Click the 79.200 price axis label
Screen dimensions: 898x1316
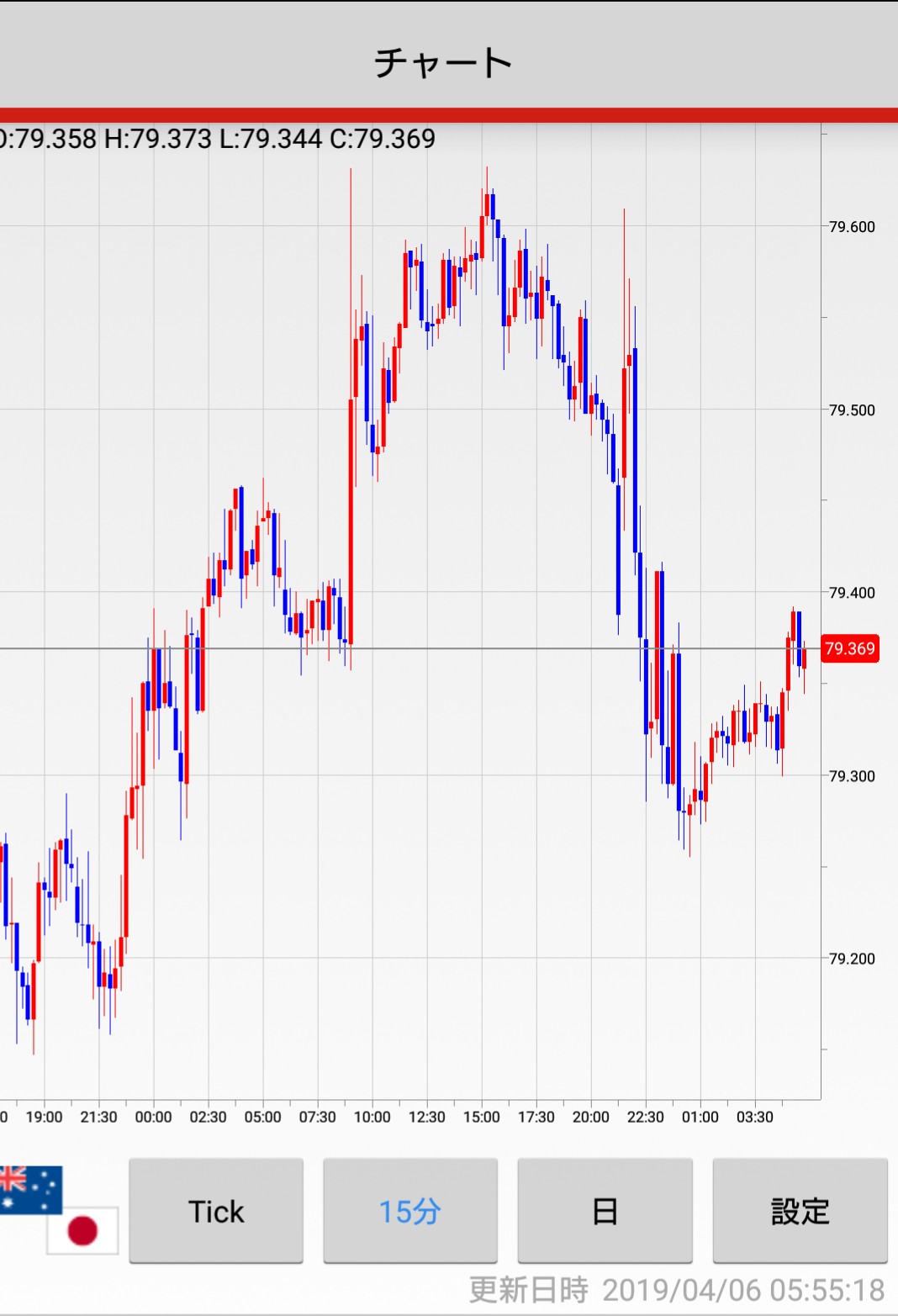pyautogui.click(x=851, y=959)
